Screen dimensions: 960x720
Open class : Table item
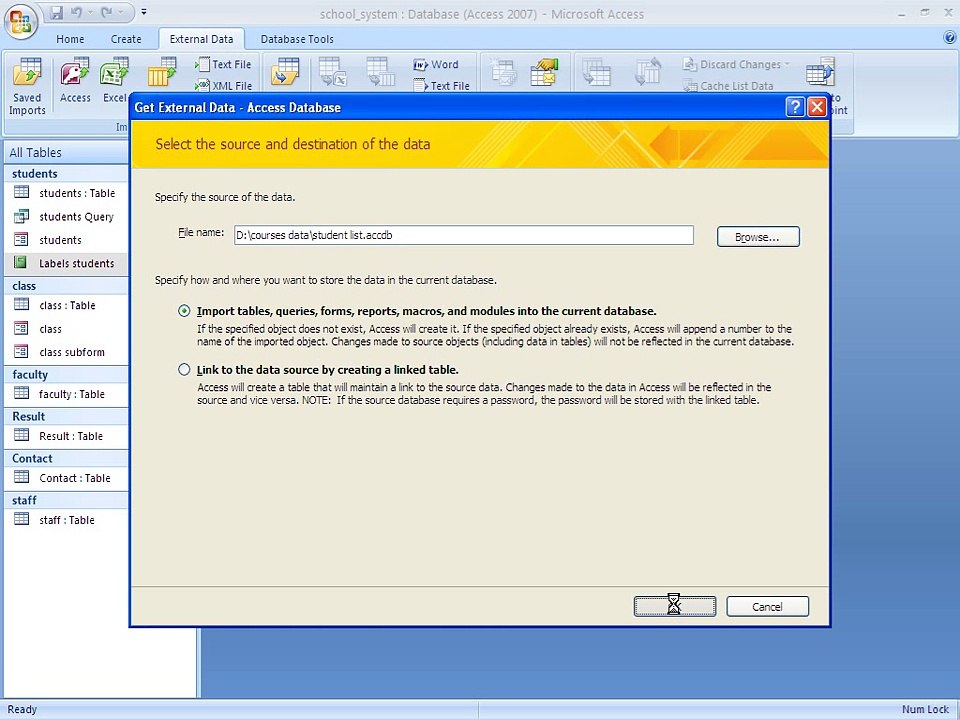coord(66,305)
